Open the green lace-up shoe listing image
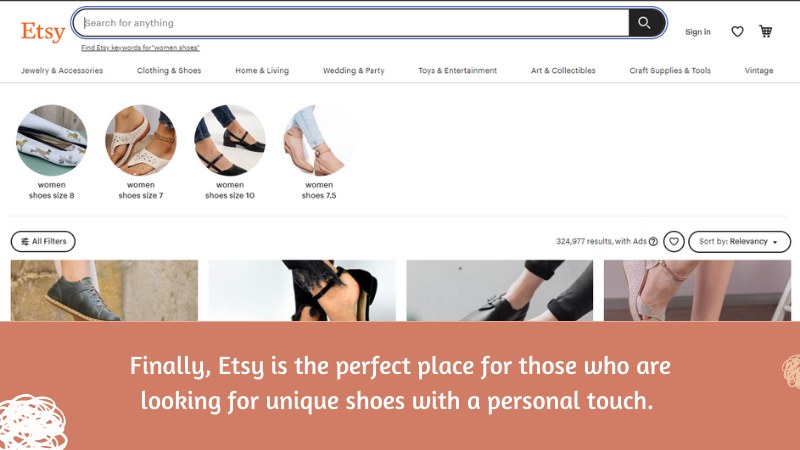Image resolution: width=800 pixels, height=450 pixels. point(104,290)
